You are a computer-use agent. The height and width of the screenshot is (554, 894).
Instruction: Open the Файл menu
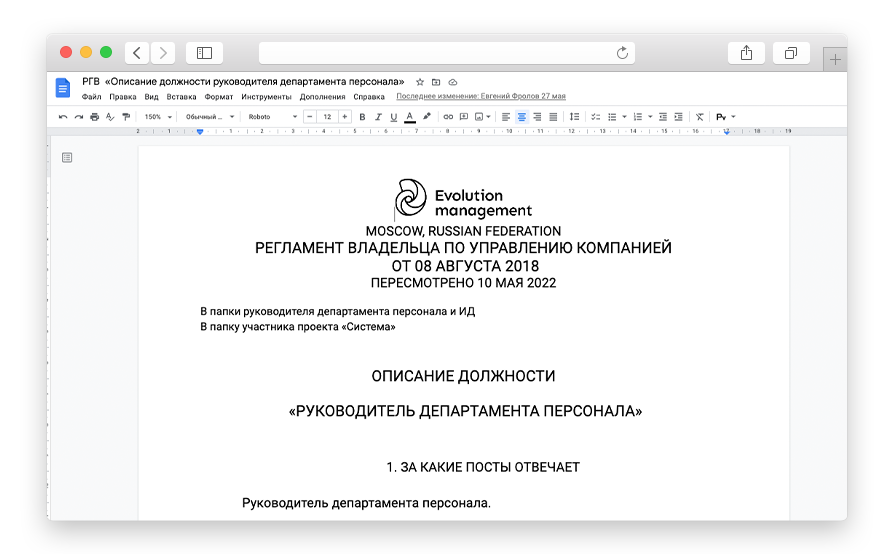click(91, 97)
